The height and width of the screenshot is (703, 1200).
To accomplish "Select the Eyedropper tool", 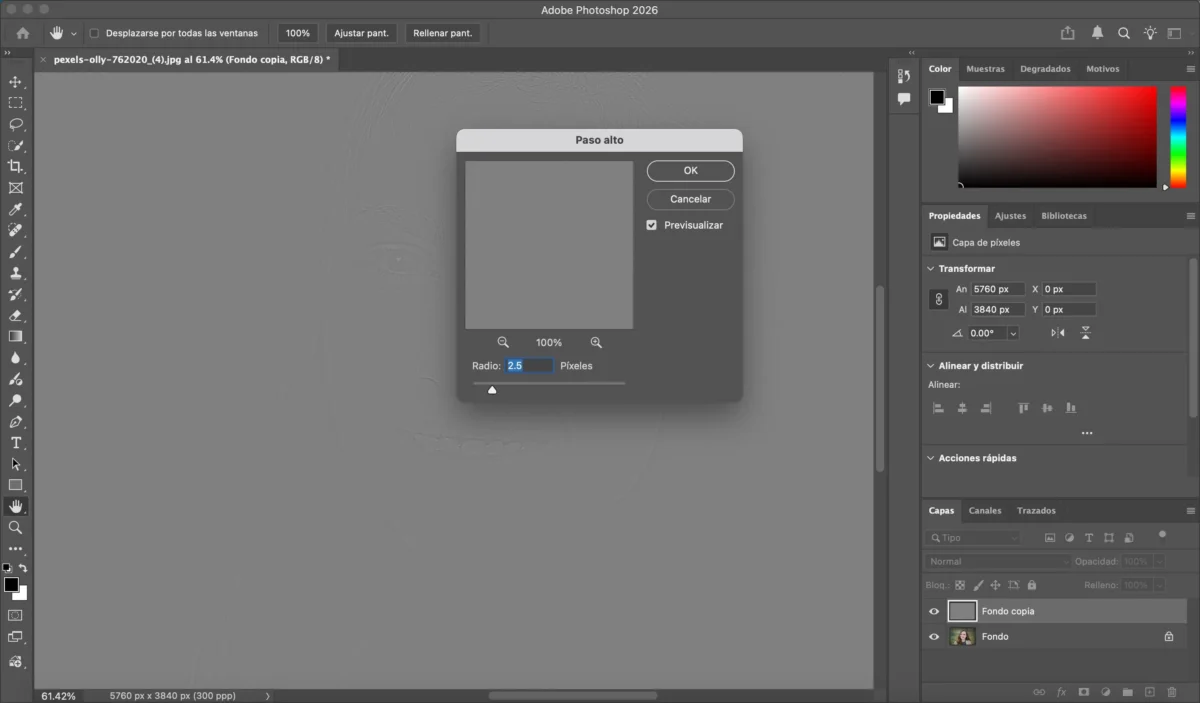I will click(15, 209).
